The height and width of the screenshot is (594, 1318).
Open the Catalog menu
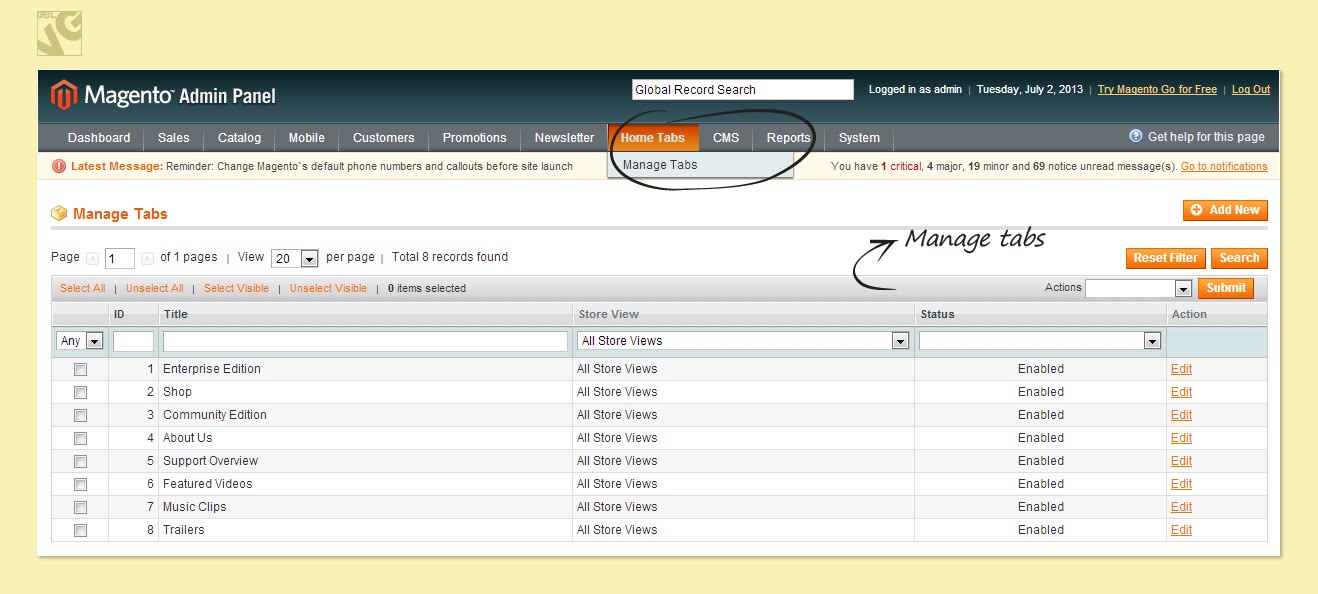(239, 138)
